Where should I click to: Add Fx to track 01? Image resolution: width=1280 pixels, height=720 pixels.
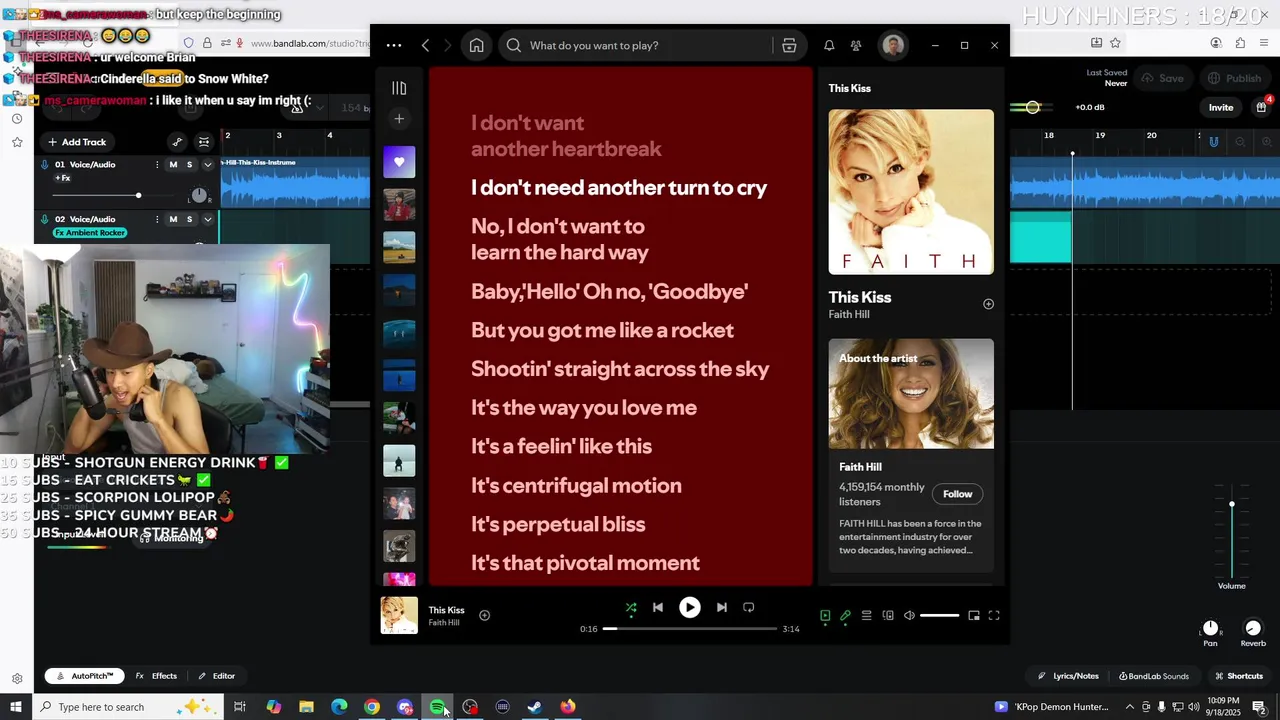point(63,178)
